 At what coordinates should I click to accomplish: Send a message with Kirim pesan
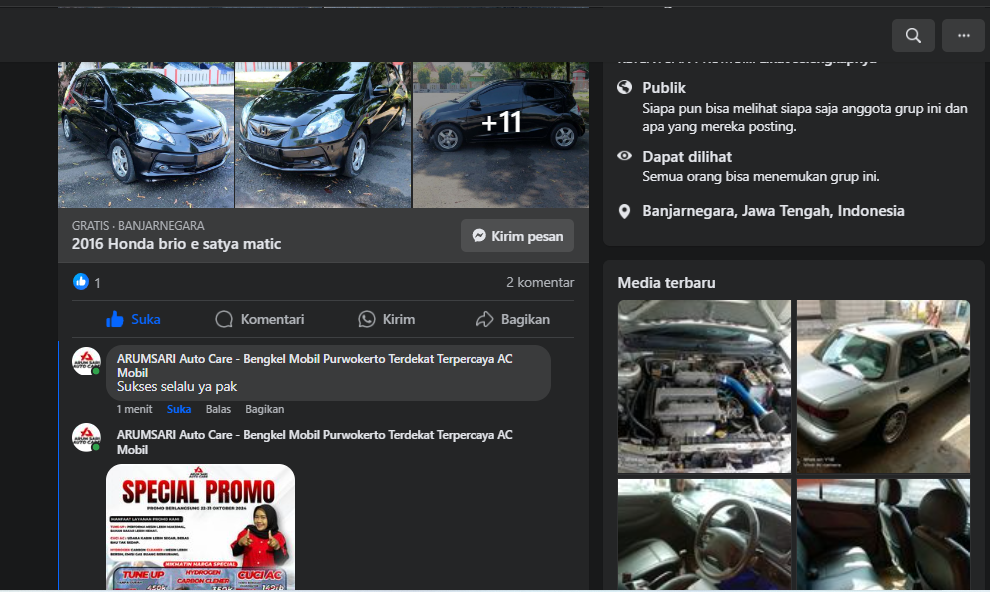[x=517, y=235]
